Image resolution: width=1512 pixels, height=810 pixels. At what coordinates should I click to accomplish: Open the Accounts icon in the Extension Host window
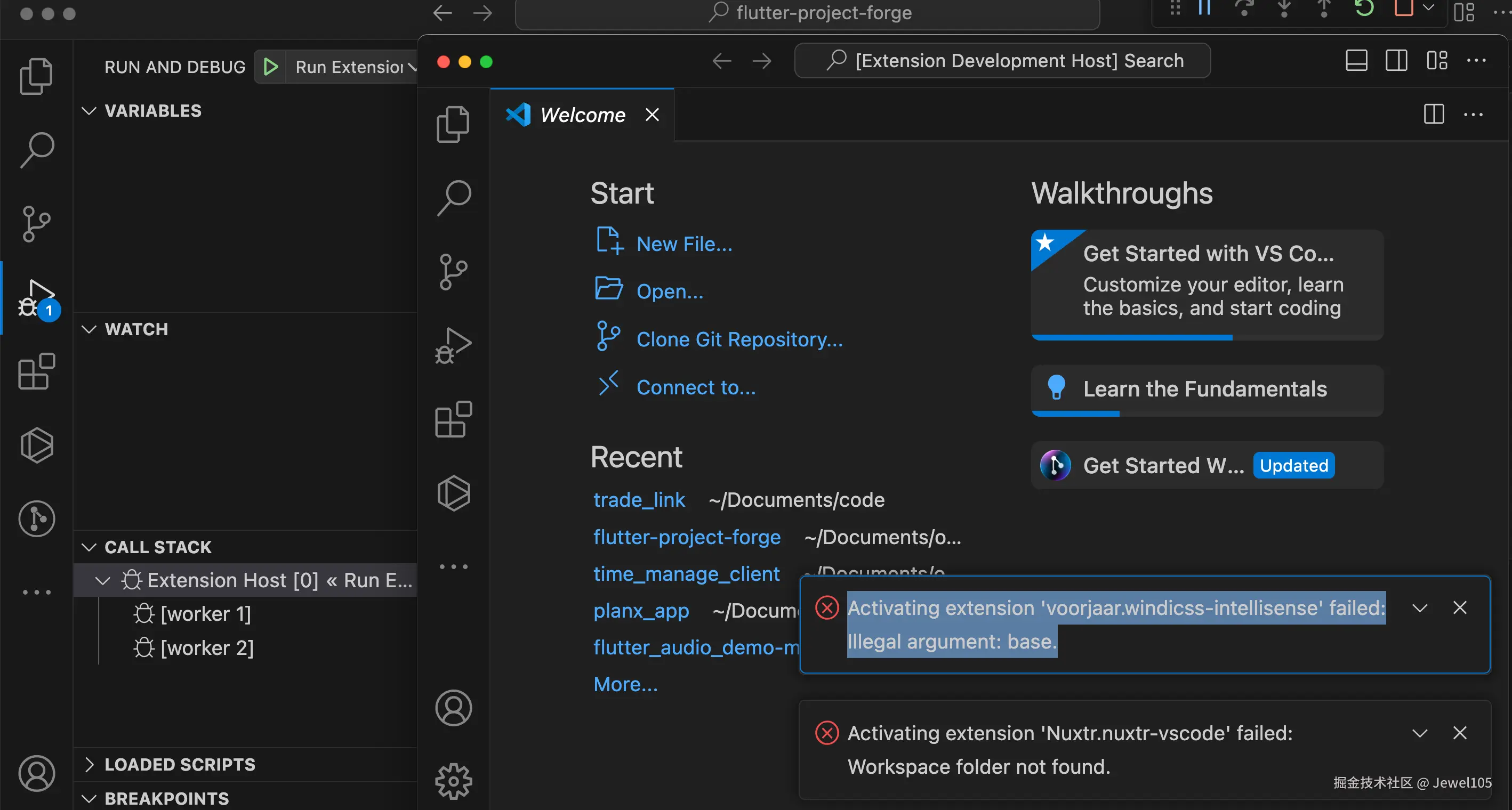click(x=453, y=708)
